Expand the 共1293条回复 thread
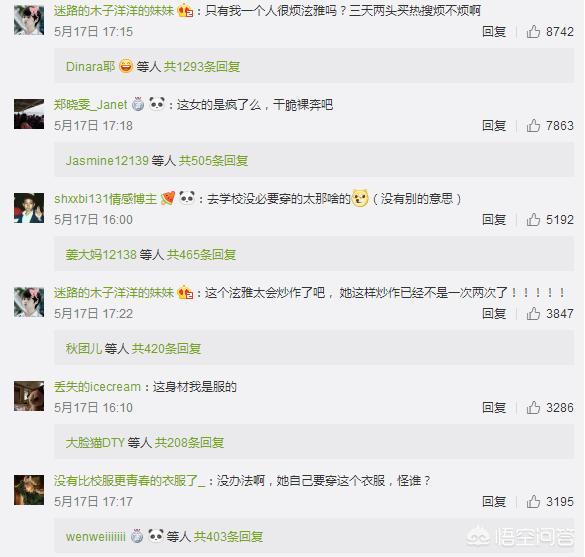Image resolution: width=585 pixels, height=557 pixels. point(202,67)
